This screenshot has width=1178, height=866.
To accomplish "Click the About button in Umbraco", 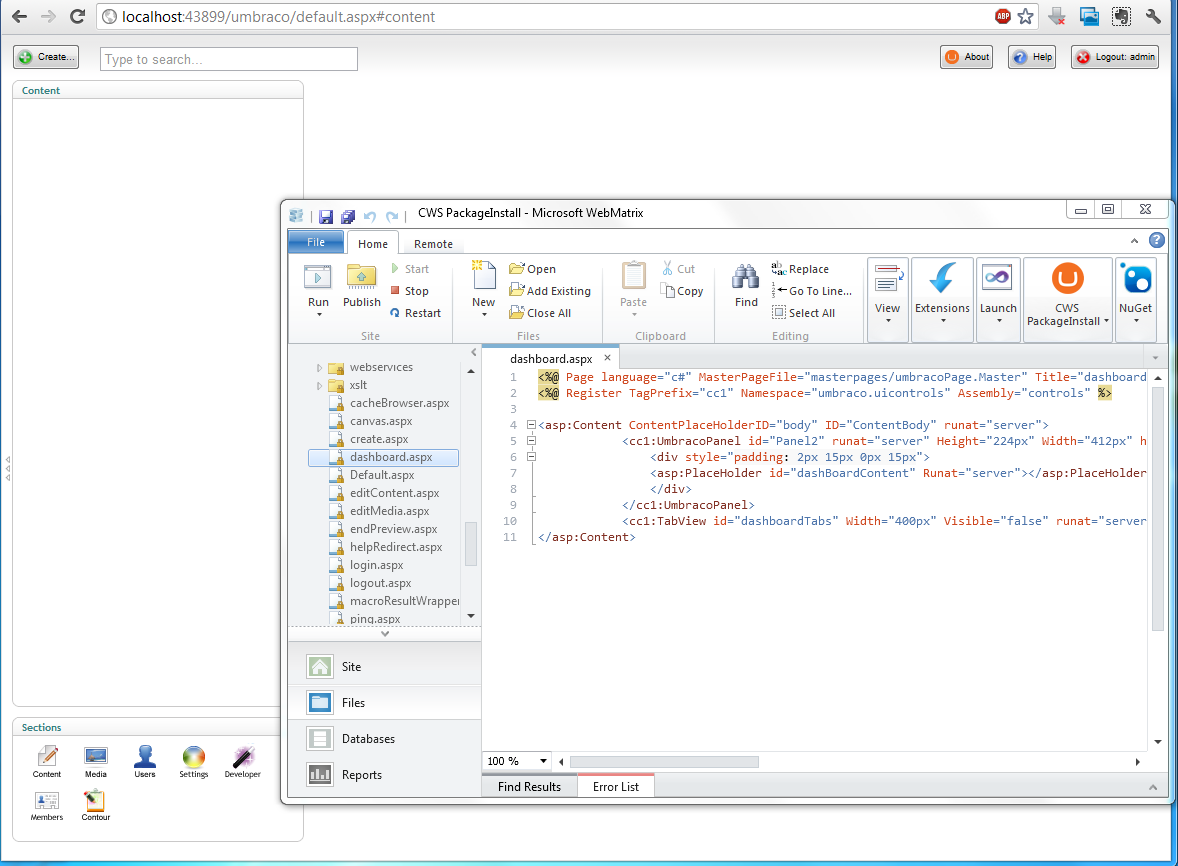I will [966, 57].
